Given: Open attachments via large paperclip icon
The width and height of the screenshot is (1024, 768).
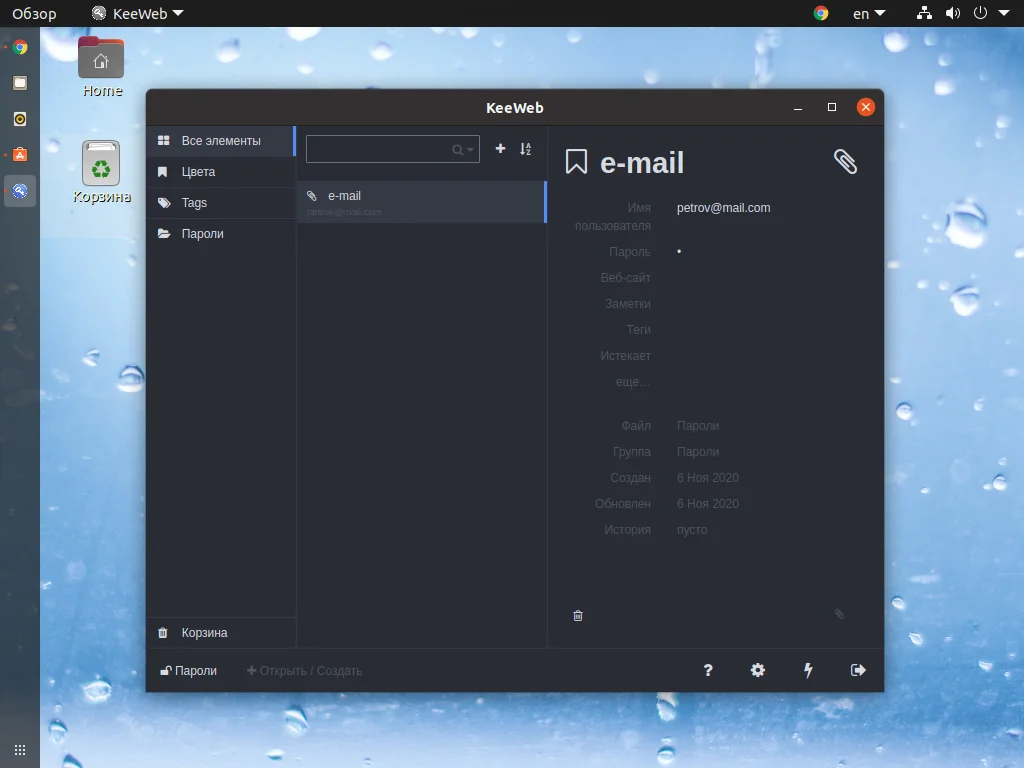Looking at the screenshot, I should 845,162.
